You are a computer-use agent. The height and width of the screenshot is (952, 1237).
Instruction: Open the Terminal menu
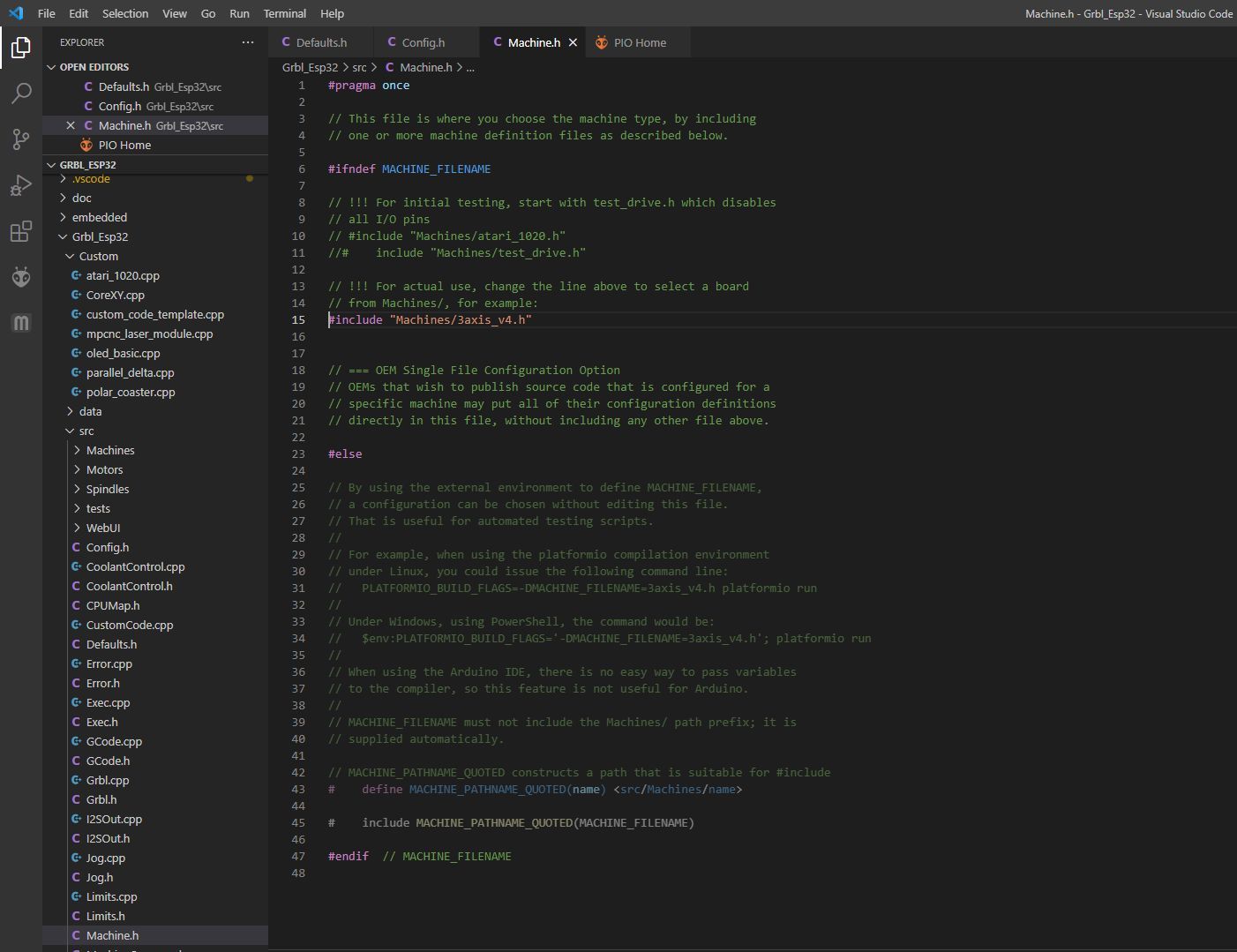coord(285,13)
